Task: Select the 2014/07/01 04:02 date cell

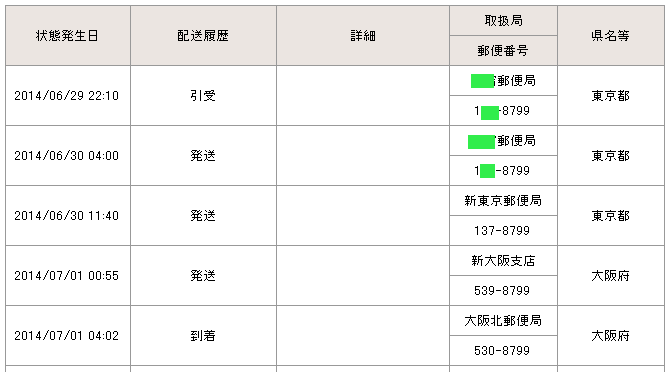Action: [x=68, y=336]
